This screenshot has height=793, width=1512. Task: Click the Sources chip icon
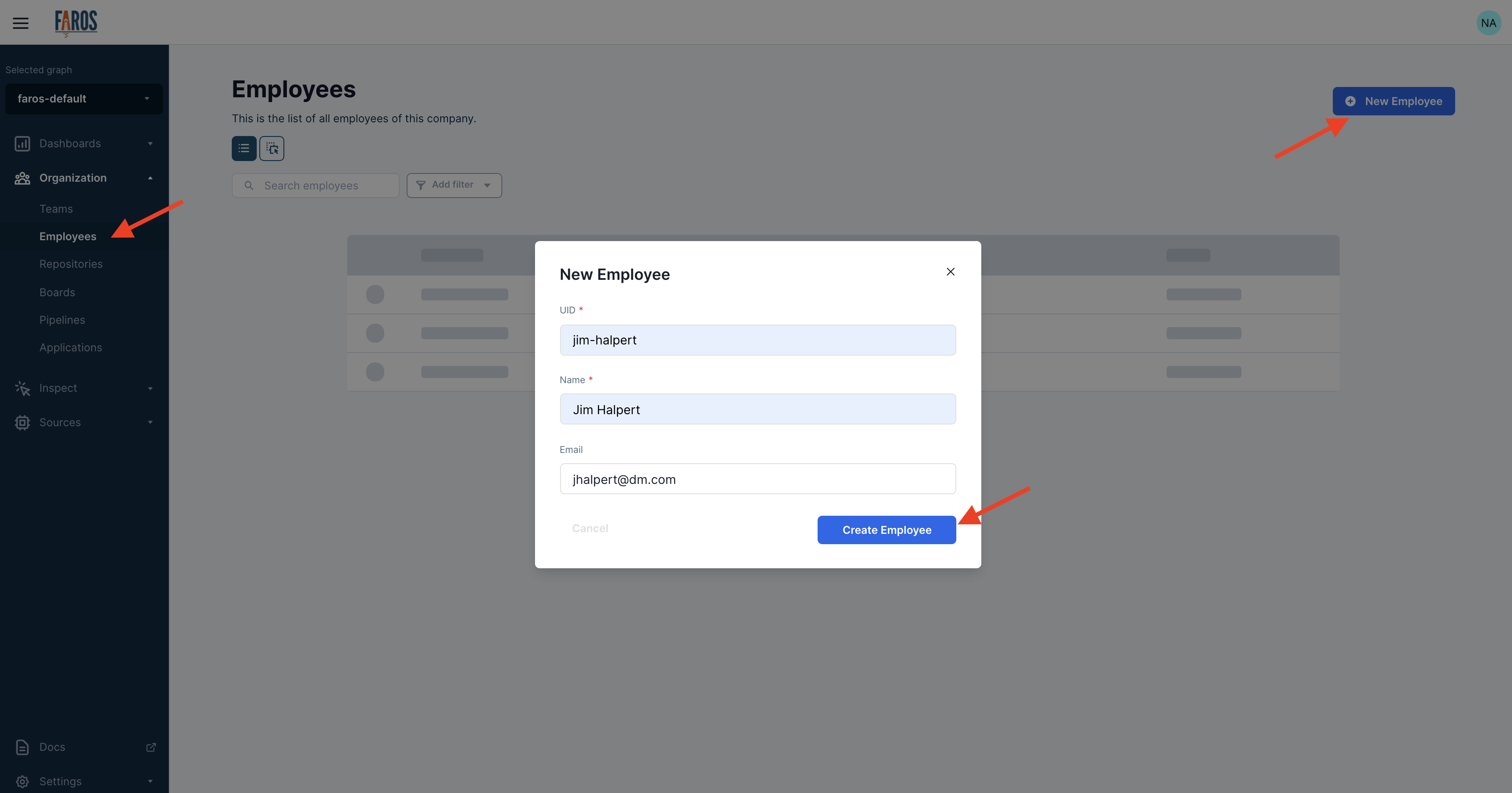point(22,422)
